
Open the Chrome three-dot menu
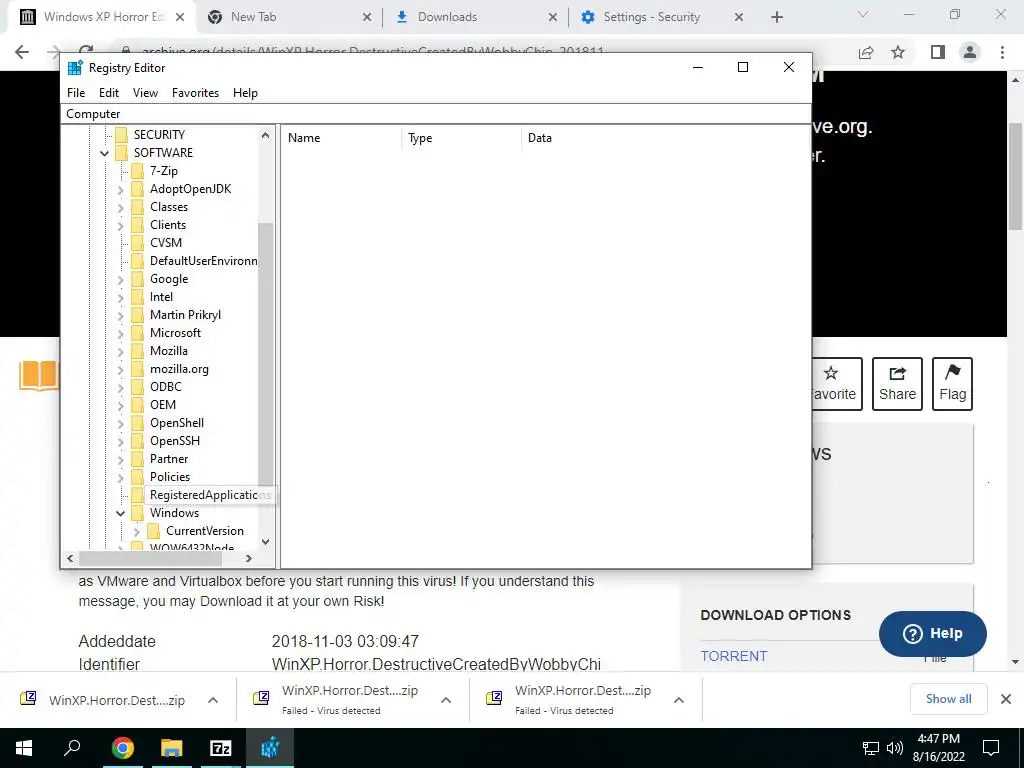1002,52
